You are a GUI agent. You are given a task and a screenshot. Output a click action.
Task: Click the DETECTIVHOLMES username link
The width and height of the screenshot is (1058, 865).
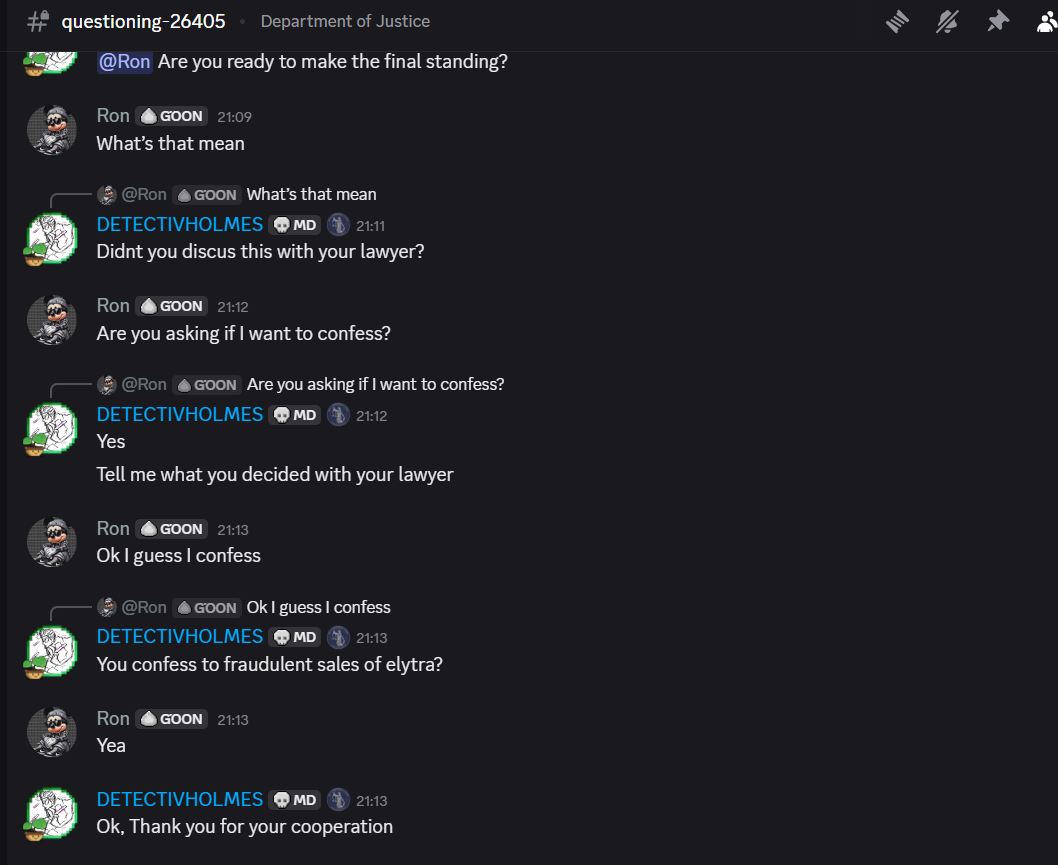179,637
